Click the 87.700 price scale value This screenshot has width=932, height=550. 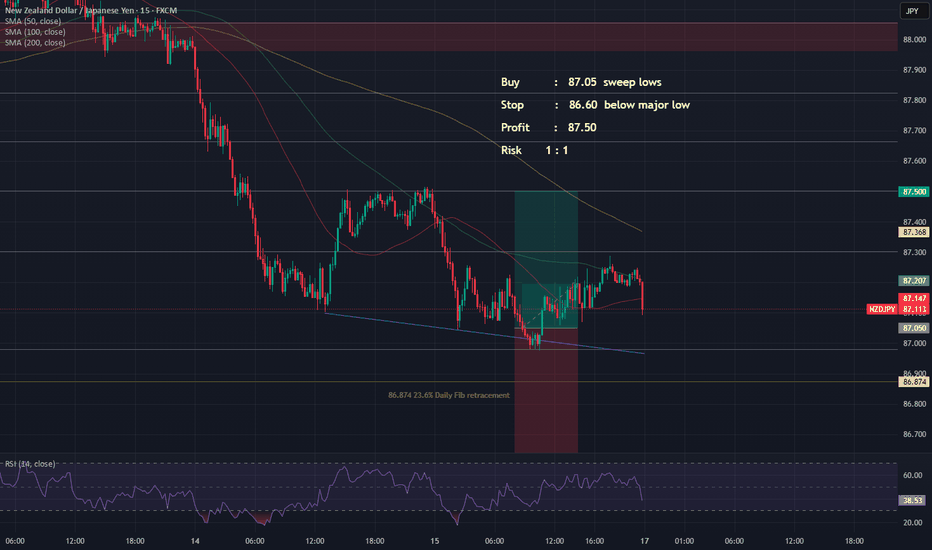(914, 130)
